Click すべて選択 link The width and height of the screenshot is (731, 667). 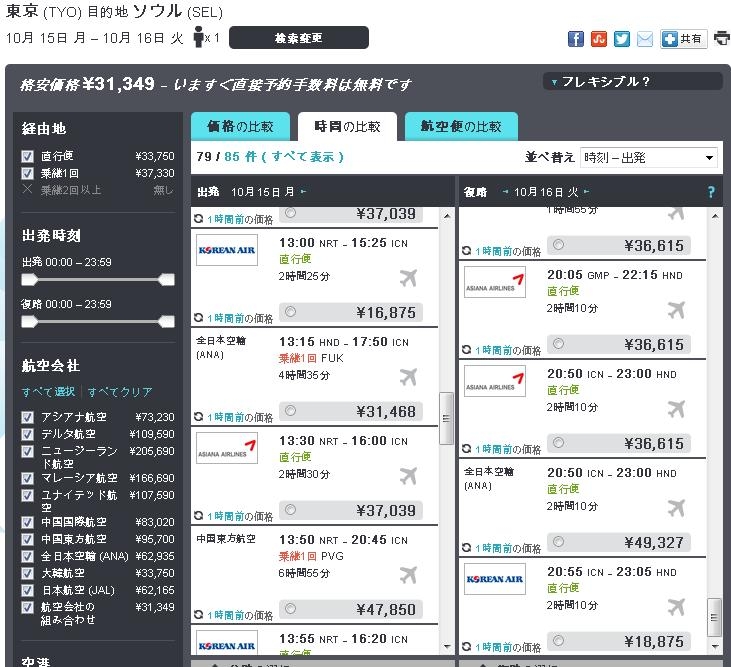pyautogui.click(x=48, y=392)
